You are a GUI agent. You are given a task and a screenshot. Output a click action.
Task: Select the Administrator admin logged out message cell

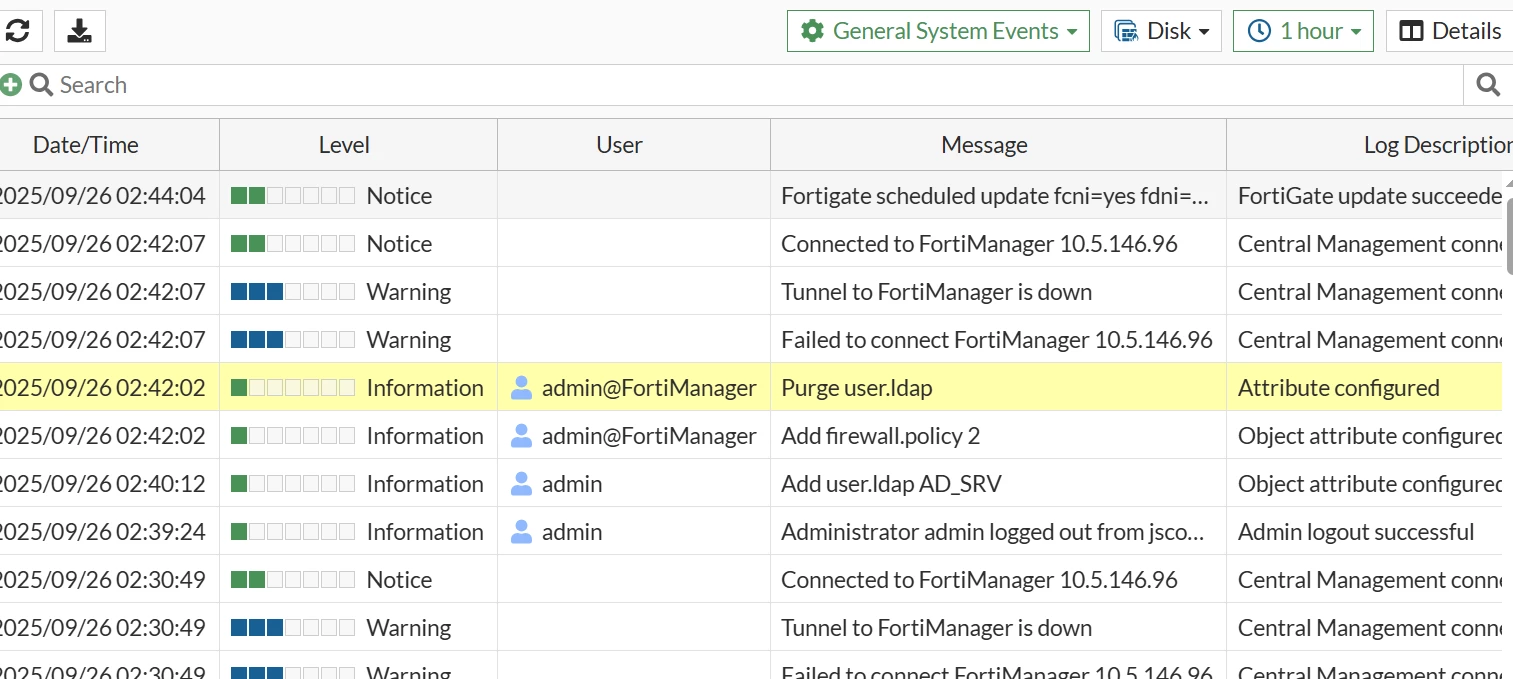996,532
